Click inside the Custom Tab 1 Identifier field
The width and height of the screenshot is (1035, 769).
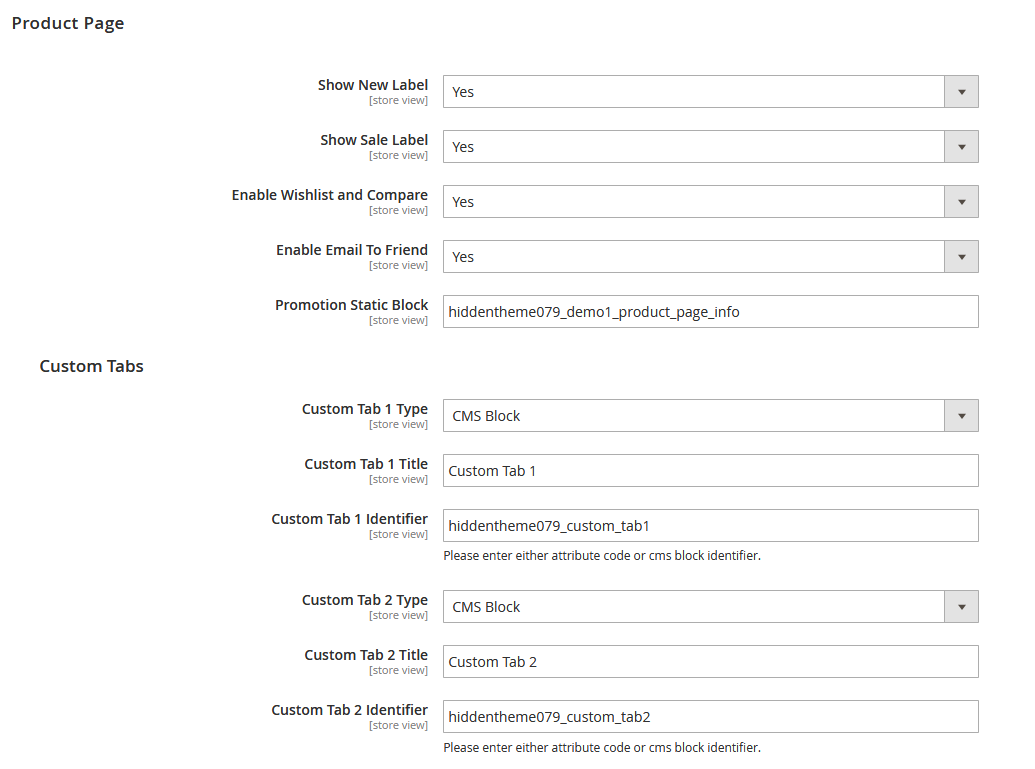[x=710, y=525]
